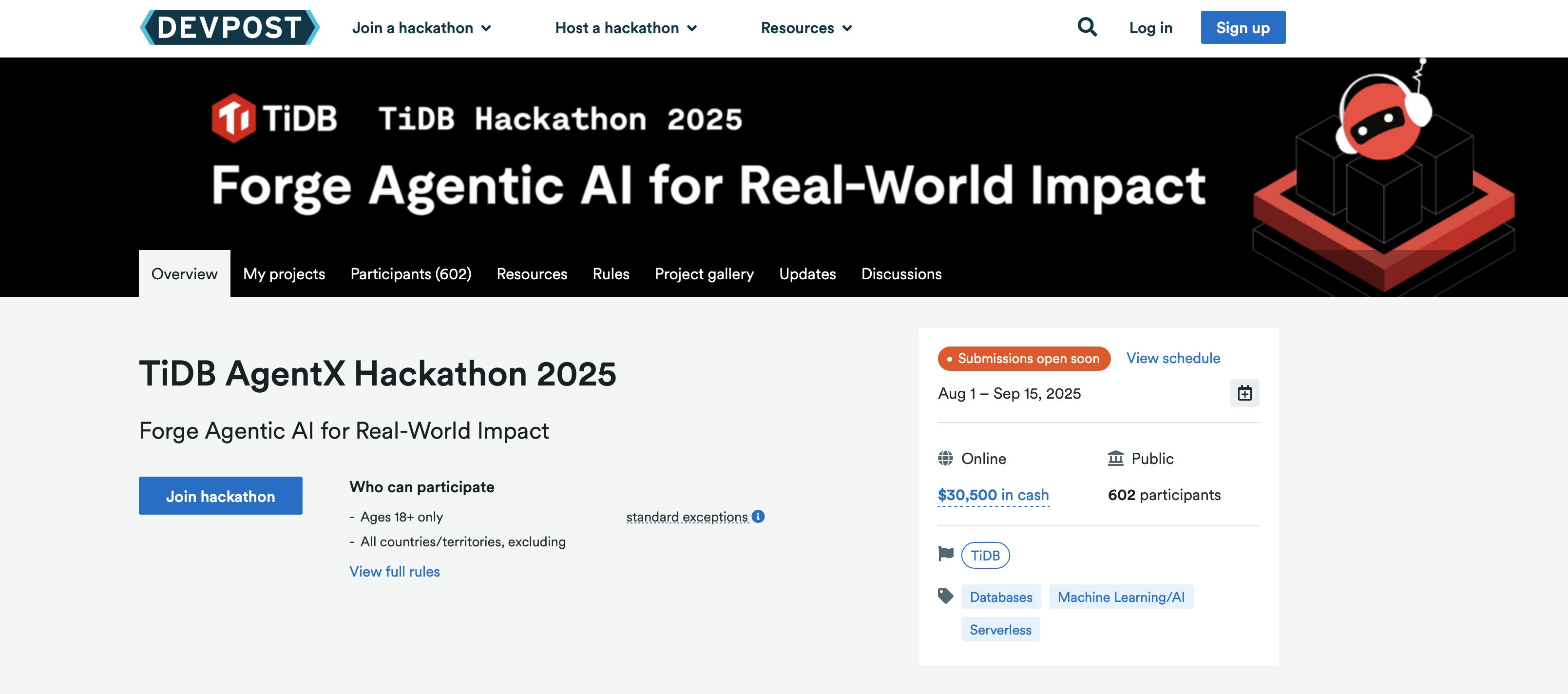
Task: Expand the Join a hackathon menu
Action: click(421, 28)
